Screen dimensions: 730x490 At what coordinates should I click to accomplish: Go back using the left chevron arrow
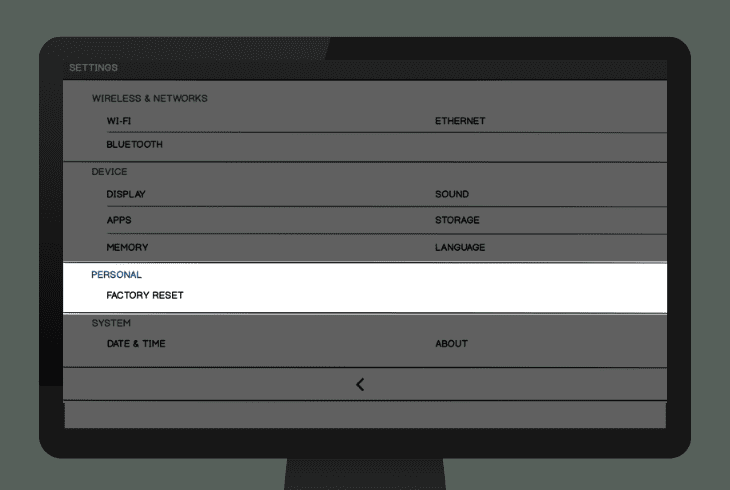click(360, 384)
